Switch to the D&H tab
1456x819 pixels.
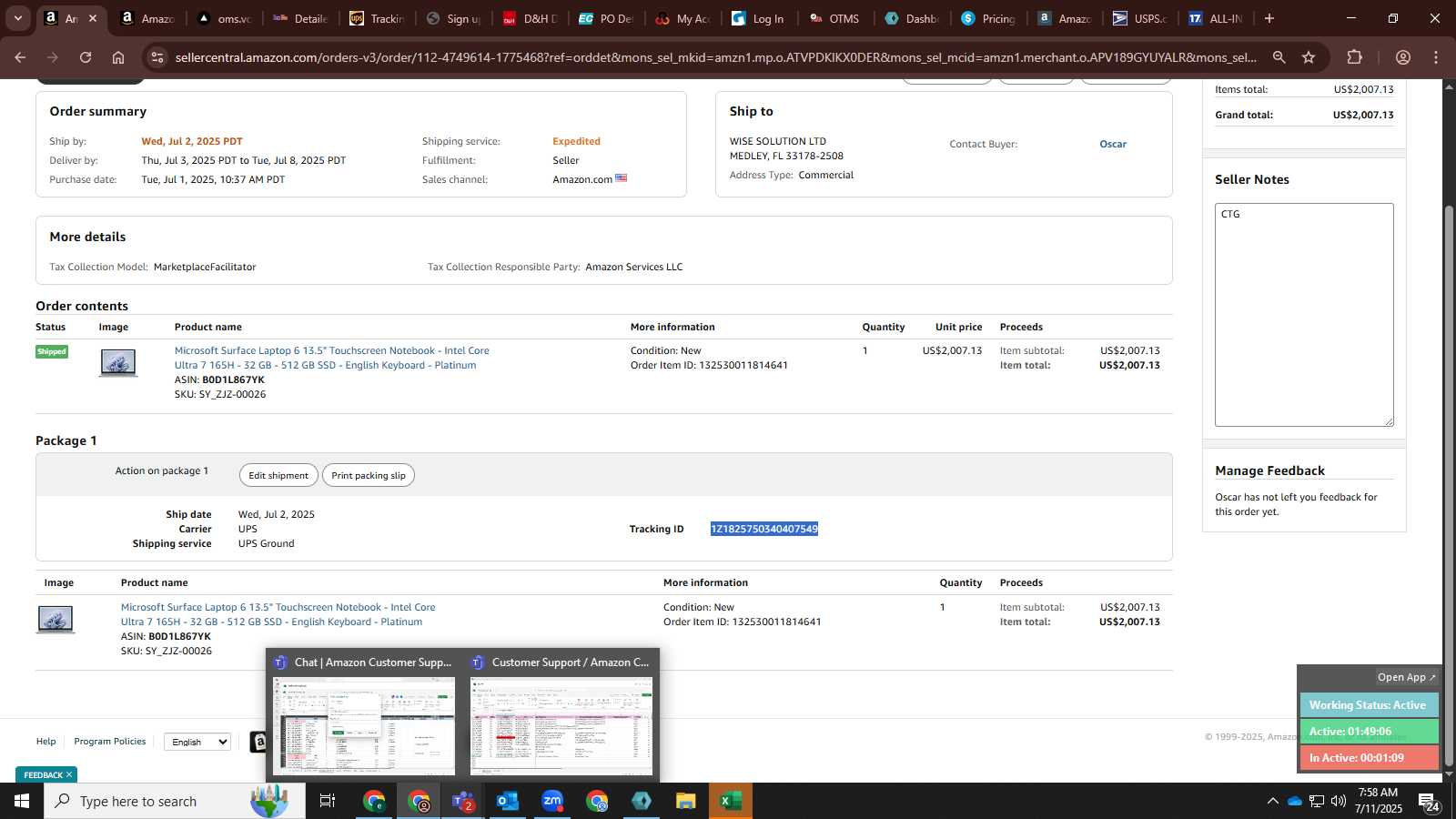531,18
